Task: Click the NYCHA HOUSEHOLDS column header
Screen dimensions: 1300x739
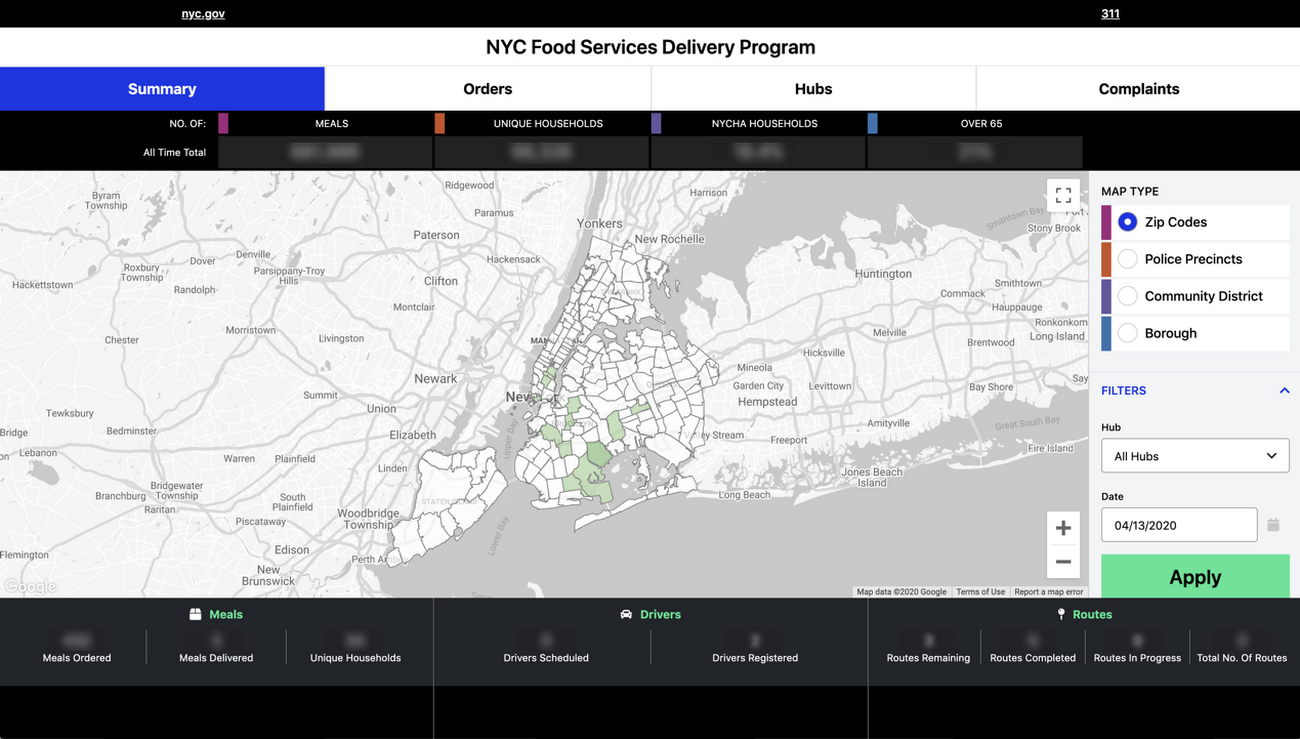Action: coord(765,124)
